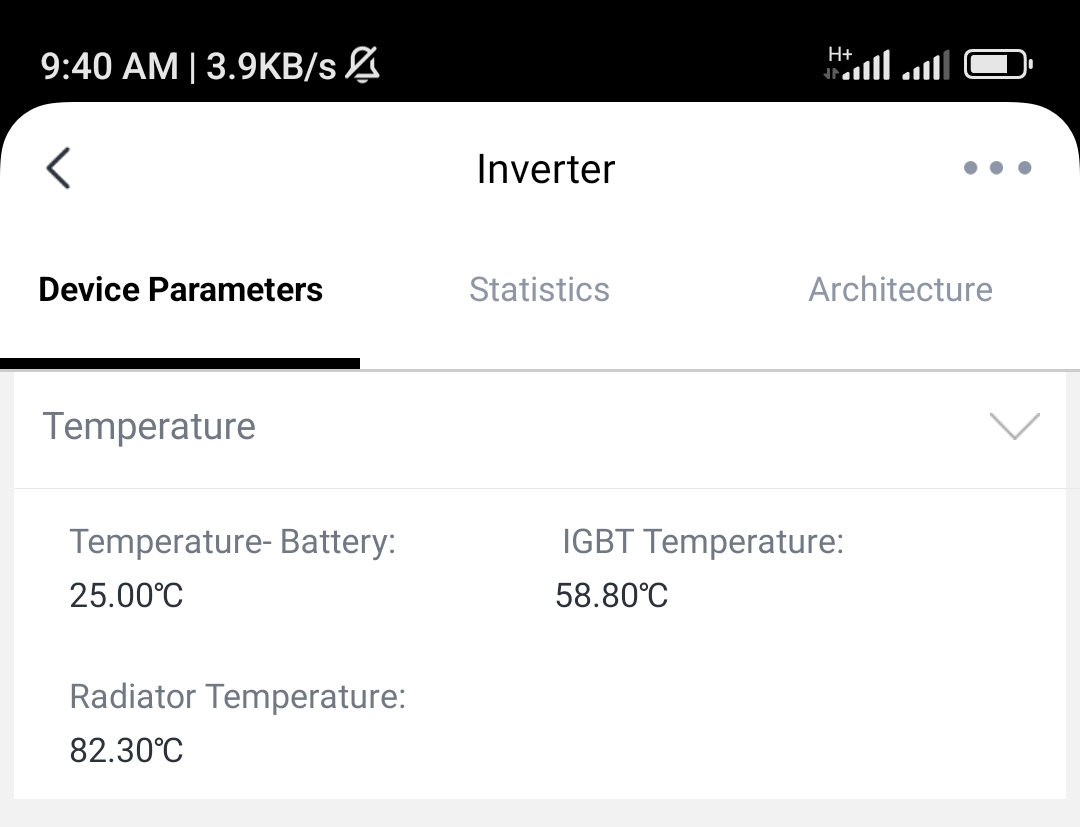The width and height of the screenshot is (1080, 827).
Task: Tap the 82.30℃ radiator value
Action: (127, 750)
